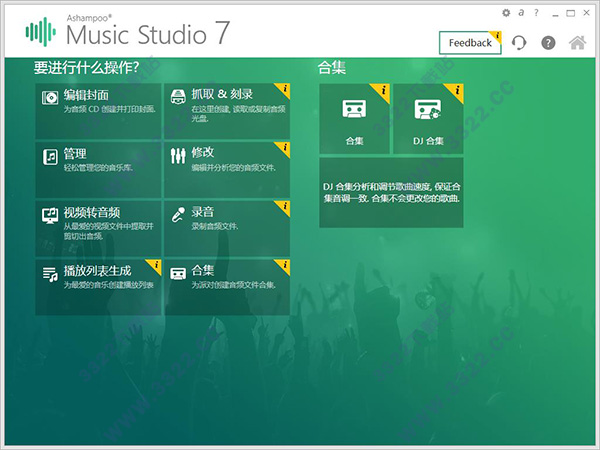
Task: Show info badge on 录音 tile
Action: pyautogui.click(x=284, y=207)
